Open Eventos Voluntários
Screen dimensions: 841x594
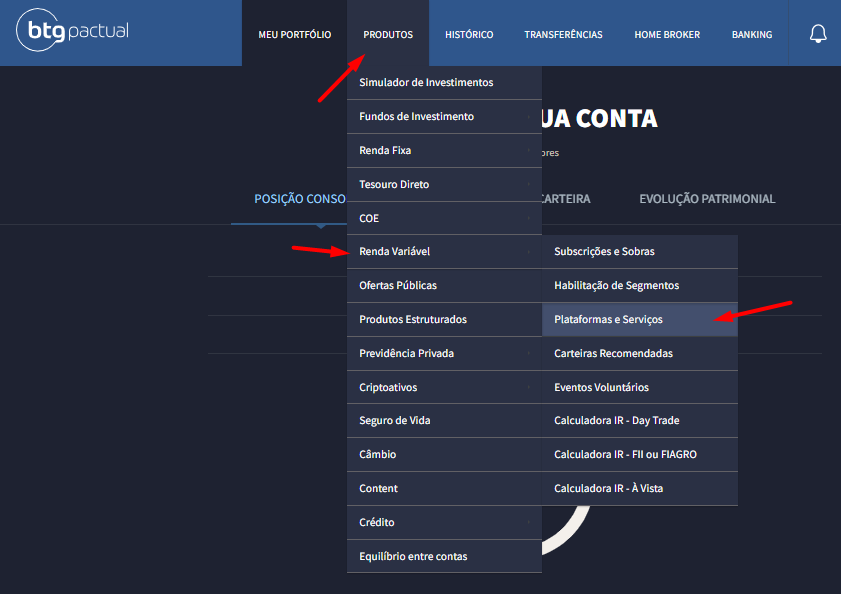point(640,387)
